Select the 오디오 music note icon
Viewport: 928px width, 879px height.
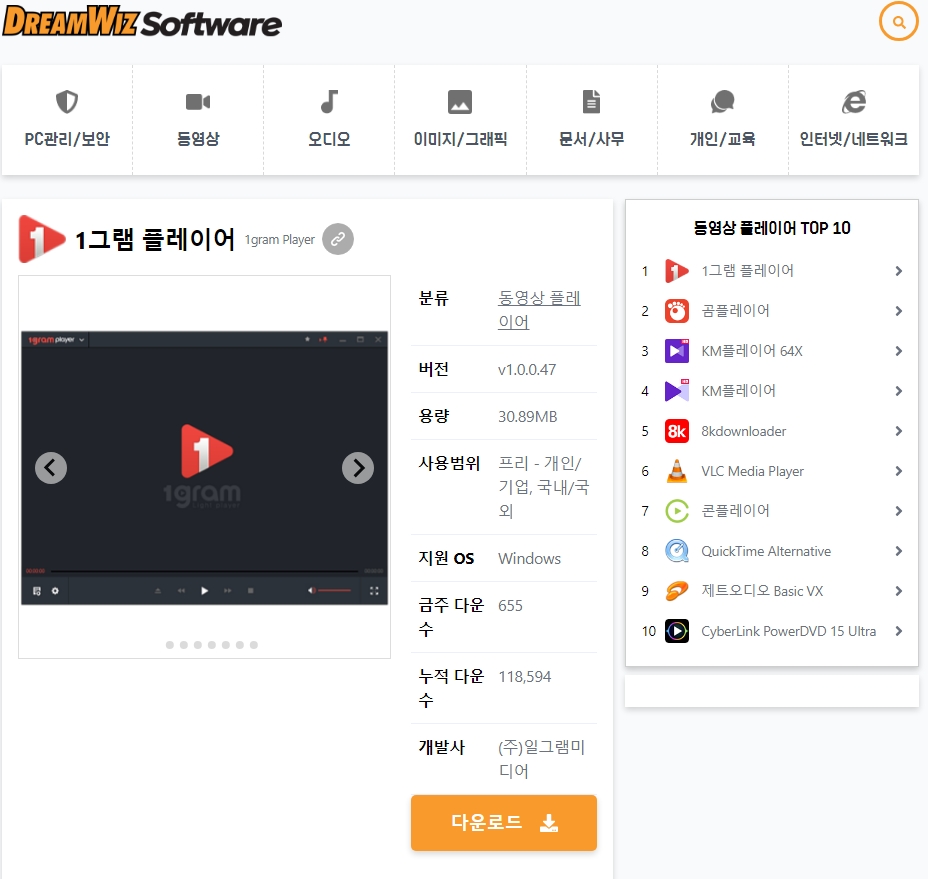click(329, 101)
